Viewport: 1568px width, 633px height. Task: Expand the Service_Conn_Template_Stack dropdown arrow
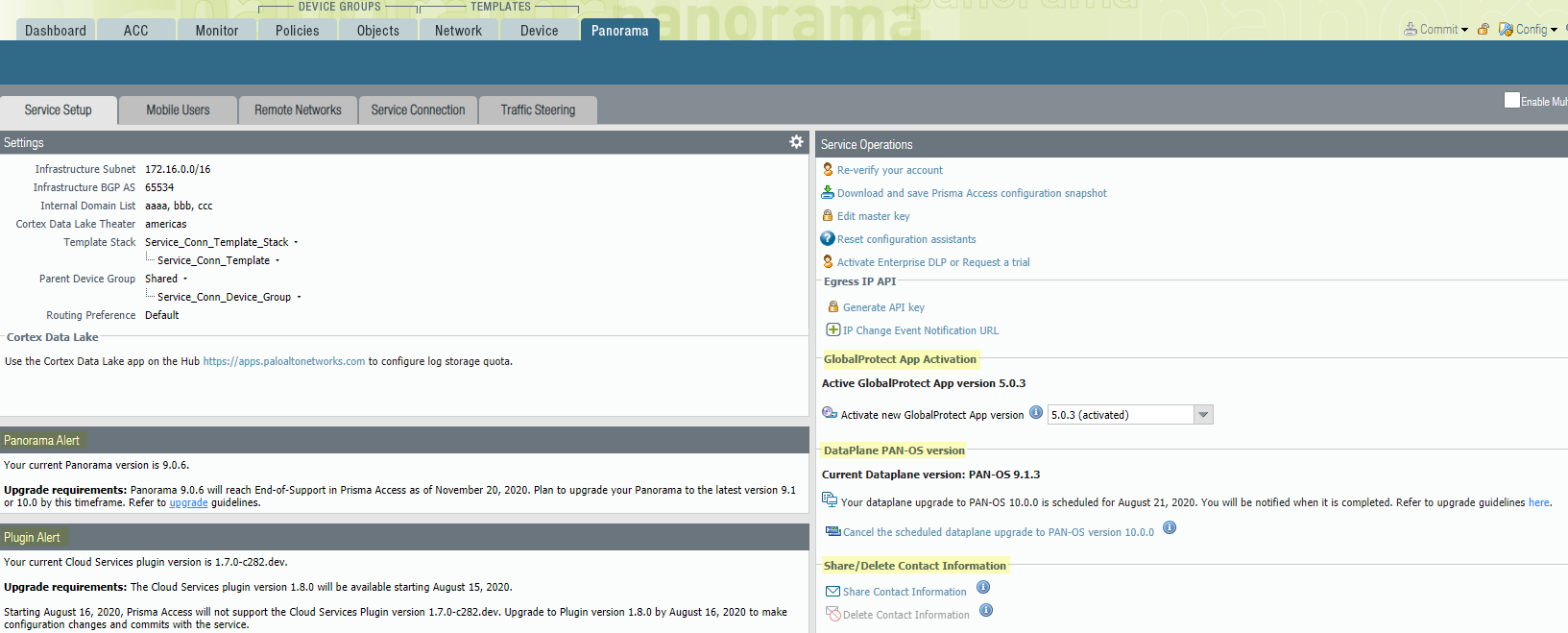click(296, 243)
